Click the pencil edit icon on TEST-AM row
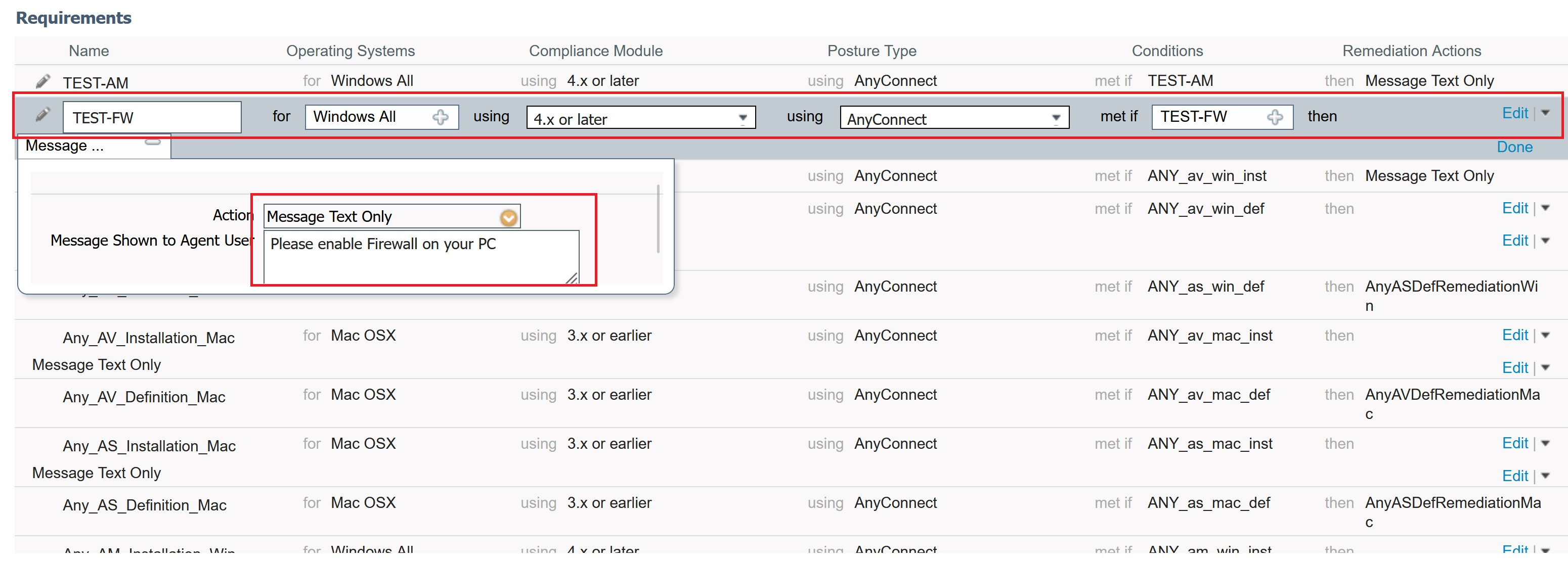Viewport: 1568px width, 562px height. (x=42, y=80)
